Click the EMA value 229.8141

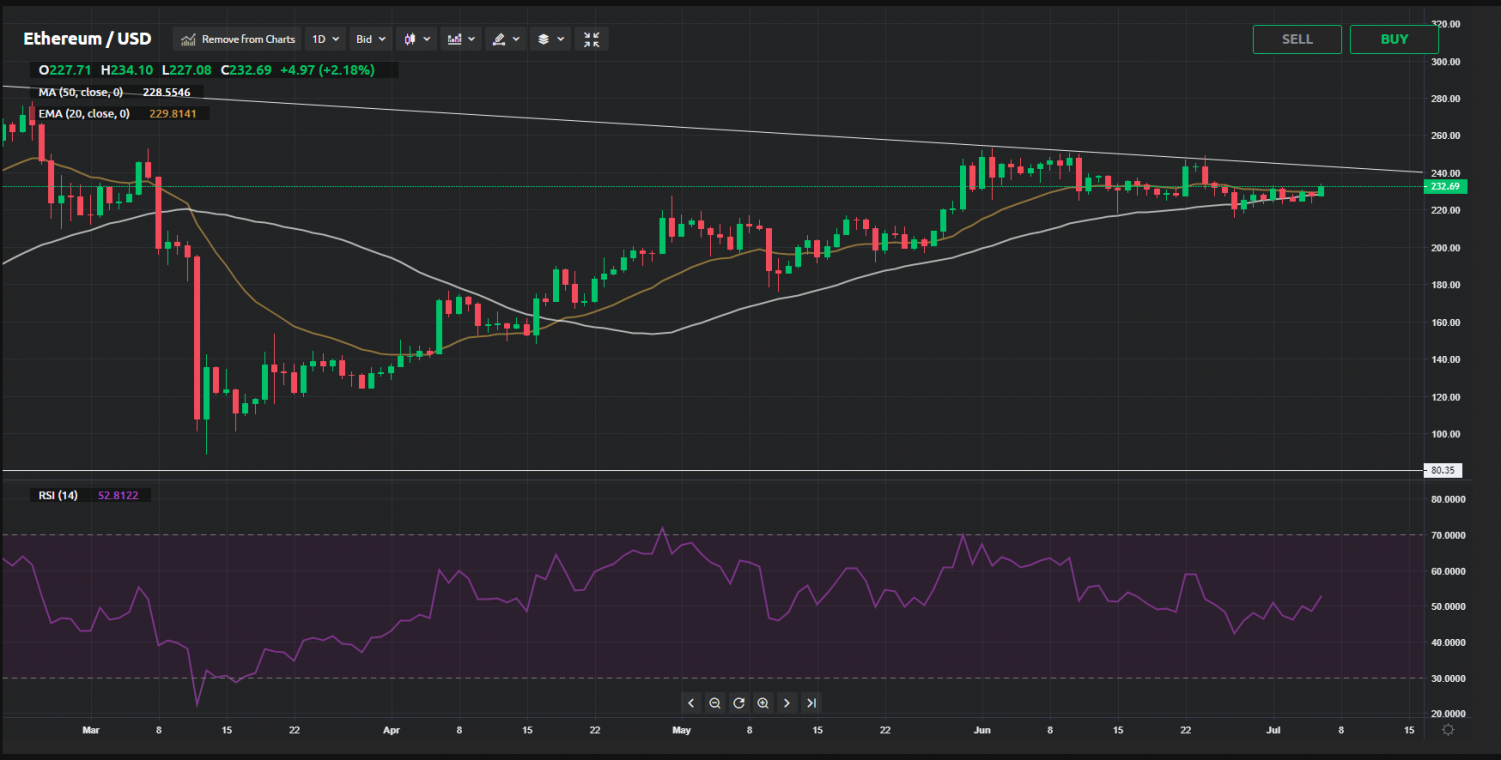(173, 114)
